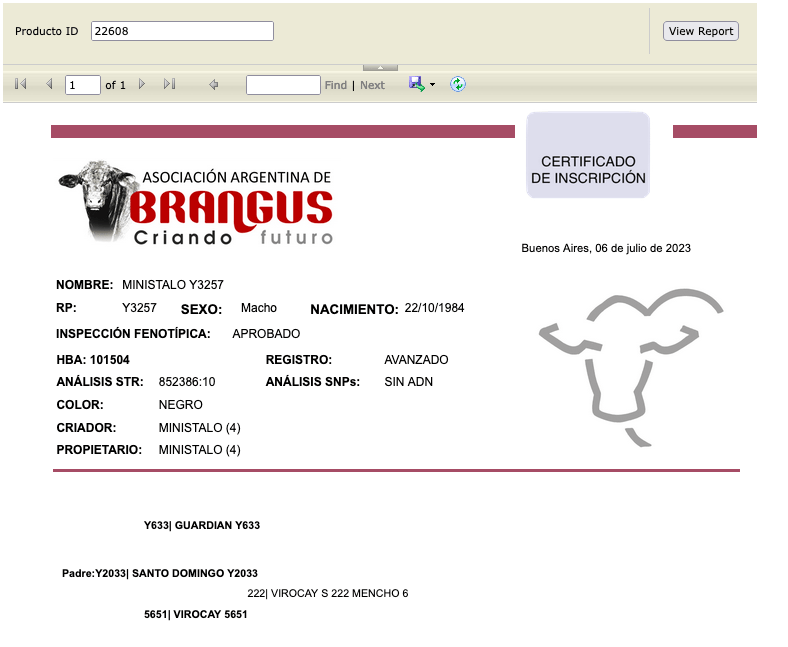Click back to parent report arrow
This screenshot has width=788, height=647.
coord(213,85)
